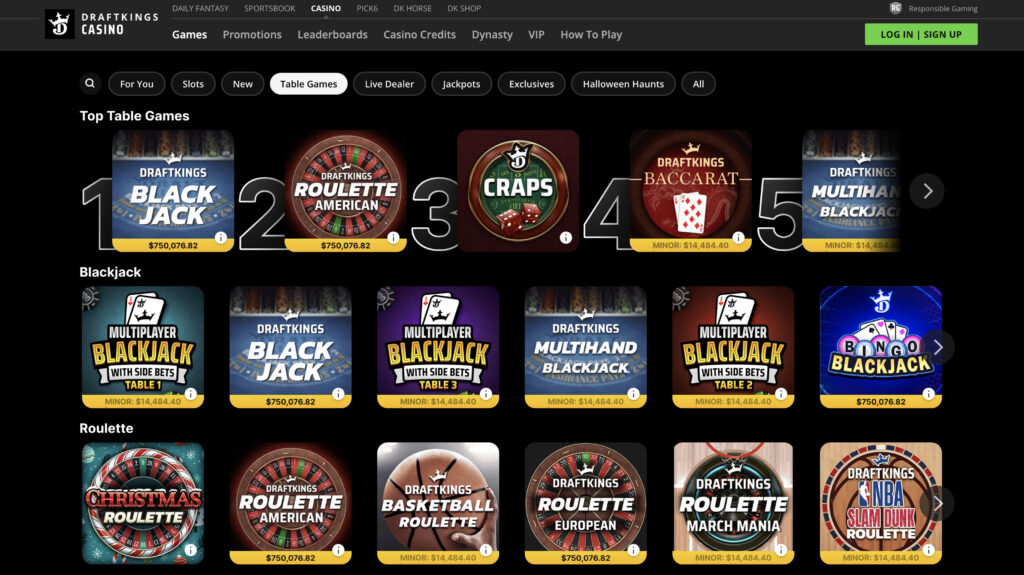Open the Leaderboards page
This screenshot has height=575, width=1024.
coord(332,35)
